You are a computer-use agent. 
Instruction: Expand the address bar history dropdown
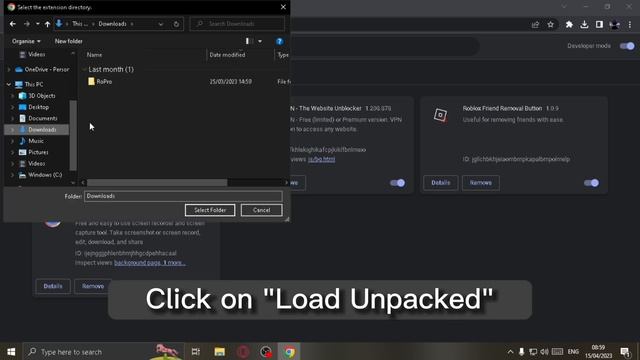pos(161,24)
